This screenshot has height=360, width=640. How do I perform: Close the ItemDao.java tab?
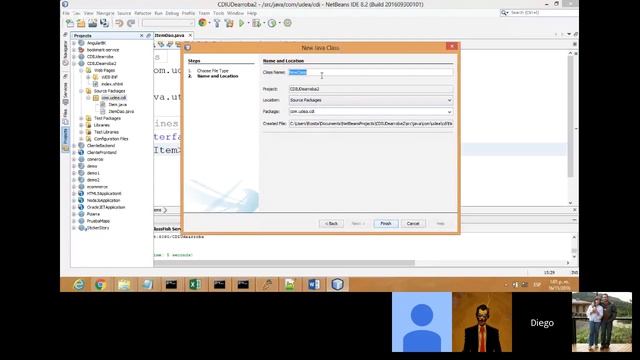tap(190, 36)
